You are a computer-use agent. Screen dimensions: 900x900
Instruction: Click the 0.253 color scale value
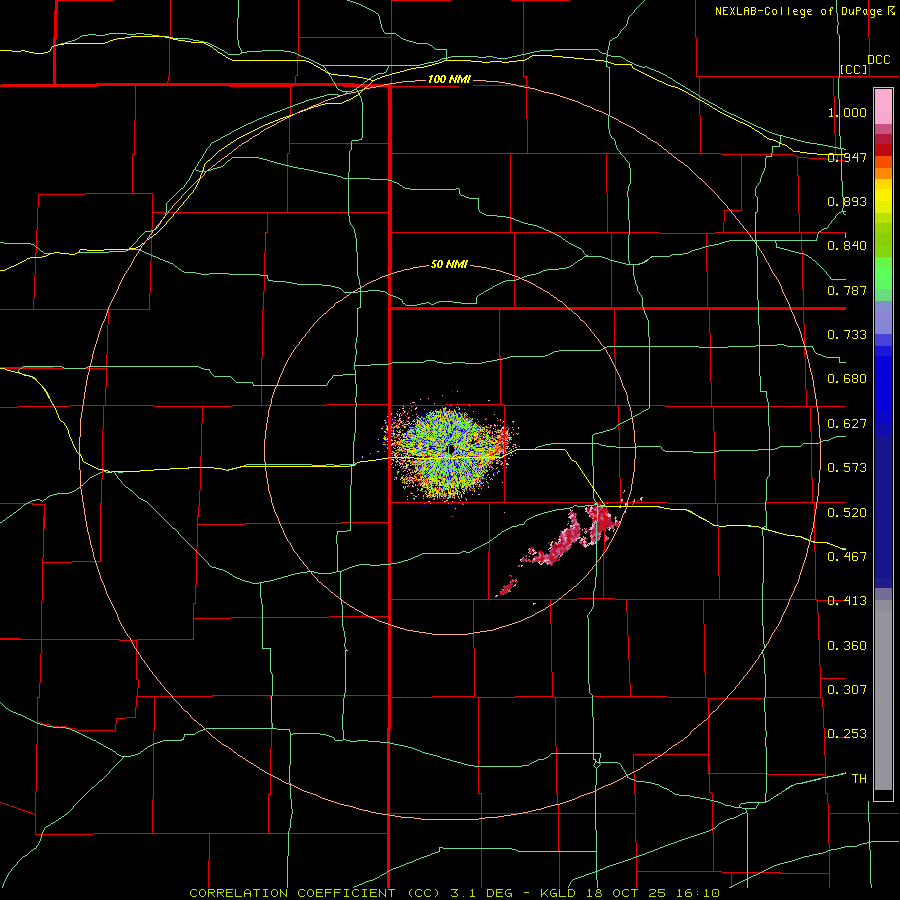point(847,734)
